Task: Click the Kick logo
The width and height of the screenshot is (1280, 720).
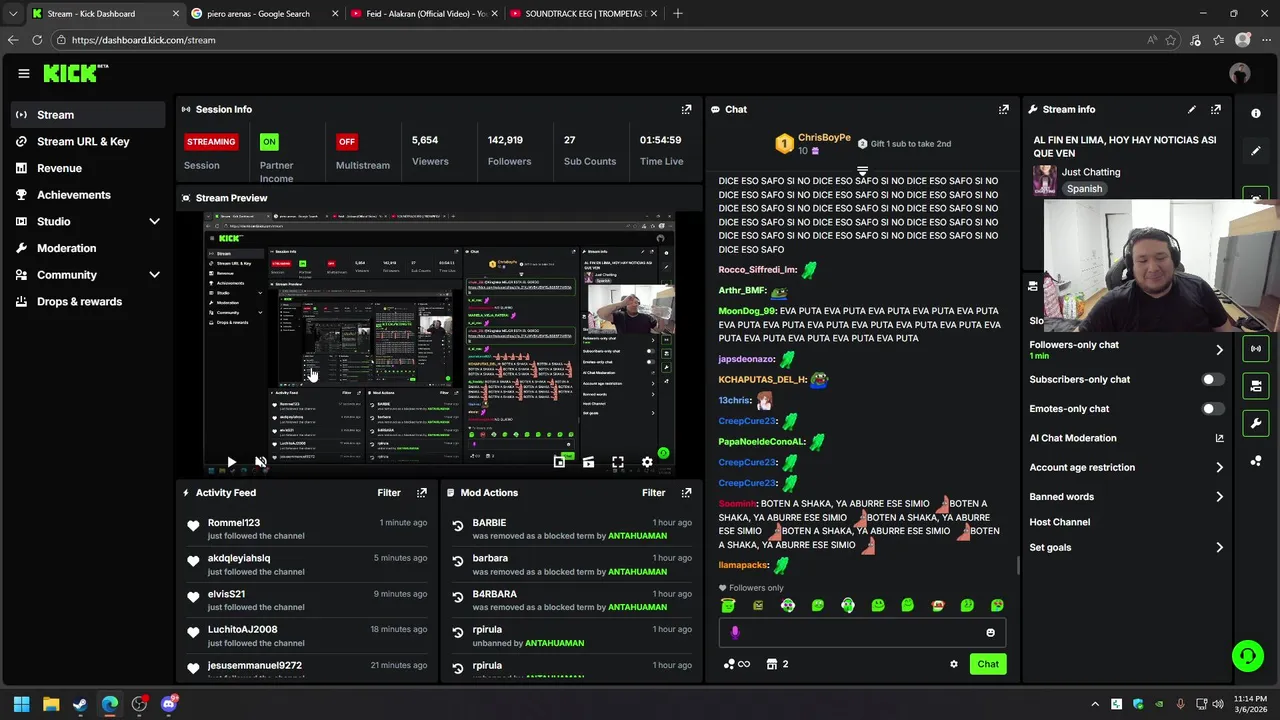Action: click(x=75, y=73)
